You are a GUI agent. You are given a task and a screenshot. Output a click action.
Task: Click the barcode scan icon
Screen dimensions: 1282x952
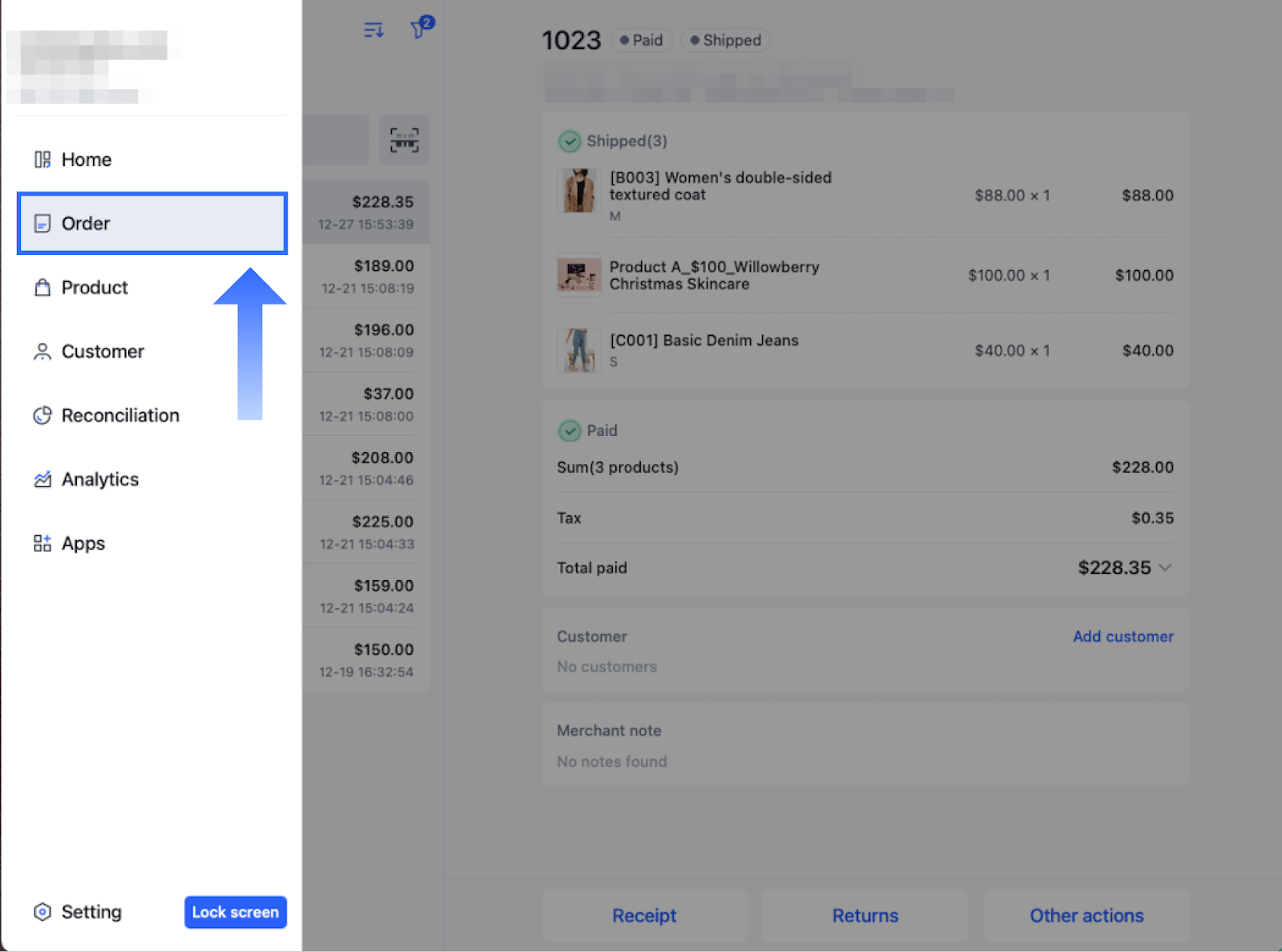click(x=405, y=140)
